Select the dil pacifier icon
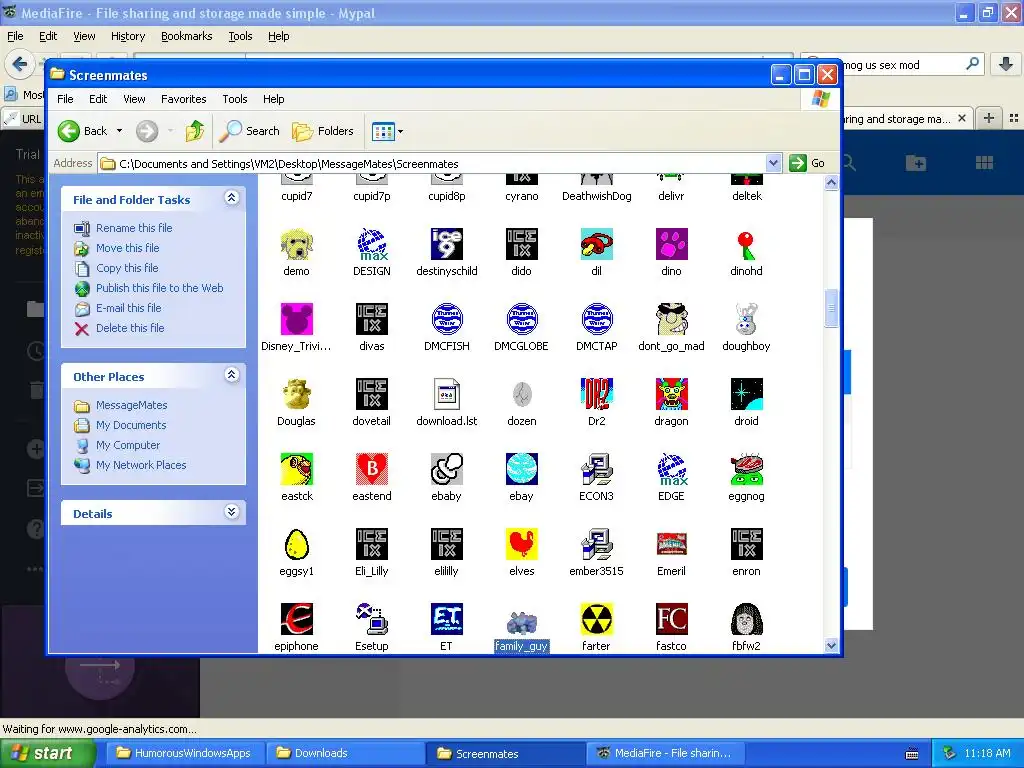Image resolution: width=1024 pixels, height=768 pixels. pyautogui.click(x=596, y=244)
